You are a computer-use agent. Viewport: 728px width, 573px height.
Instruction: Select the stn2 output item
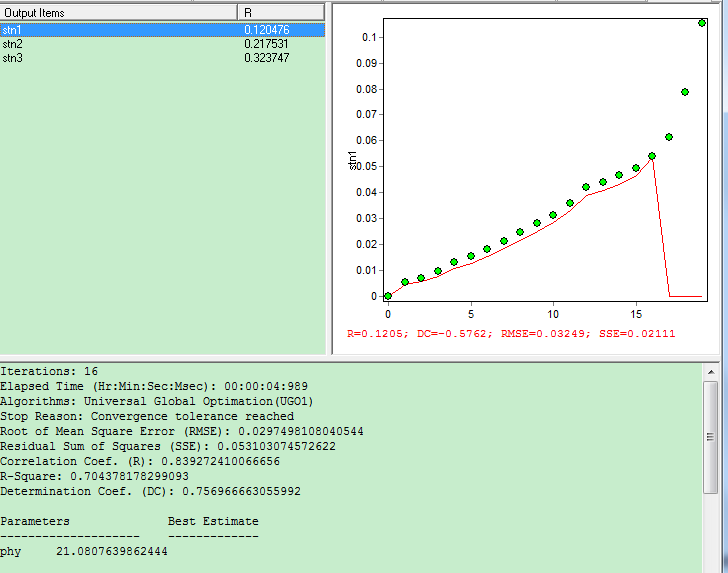click(14, 44)
